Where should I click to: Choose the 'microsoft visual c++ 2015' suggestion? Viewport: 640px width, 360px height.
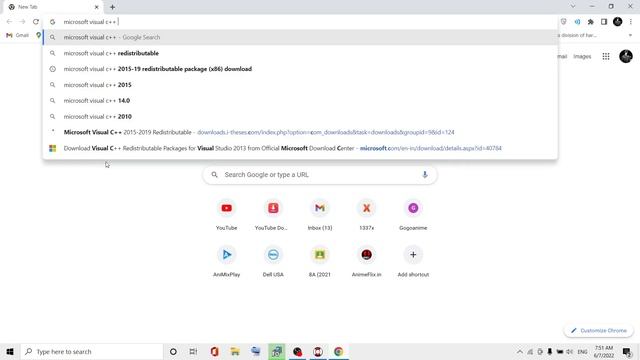click(300, 85)
